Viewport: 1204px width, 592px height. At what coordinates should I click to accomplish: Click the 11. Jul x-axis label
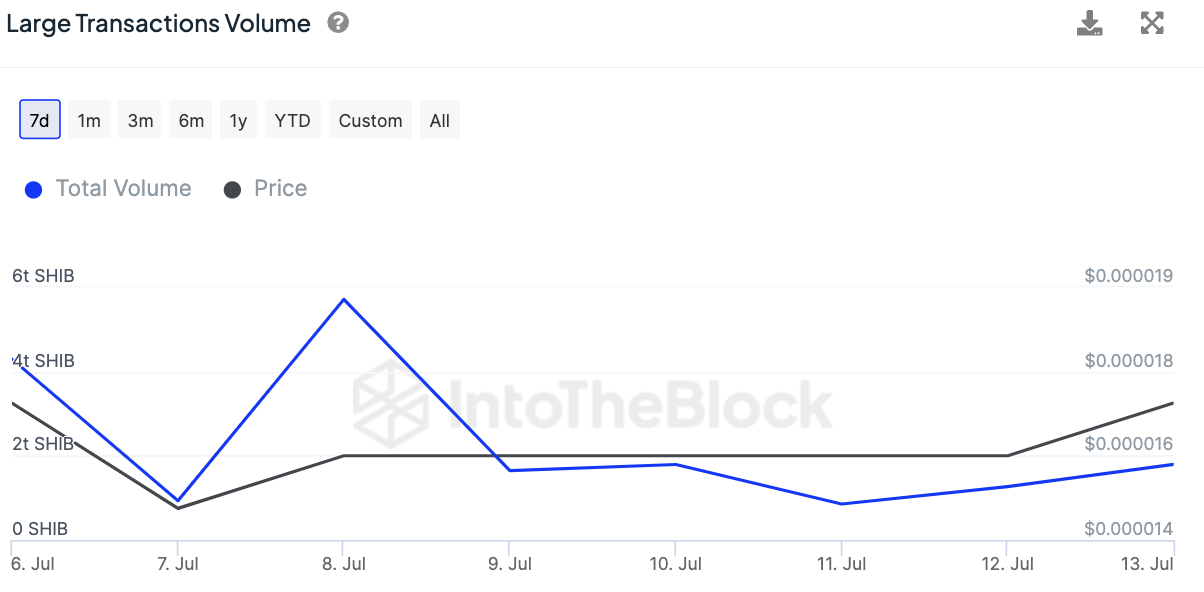coord(841,564)
